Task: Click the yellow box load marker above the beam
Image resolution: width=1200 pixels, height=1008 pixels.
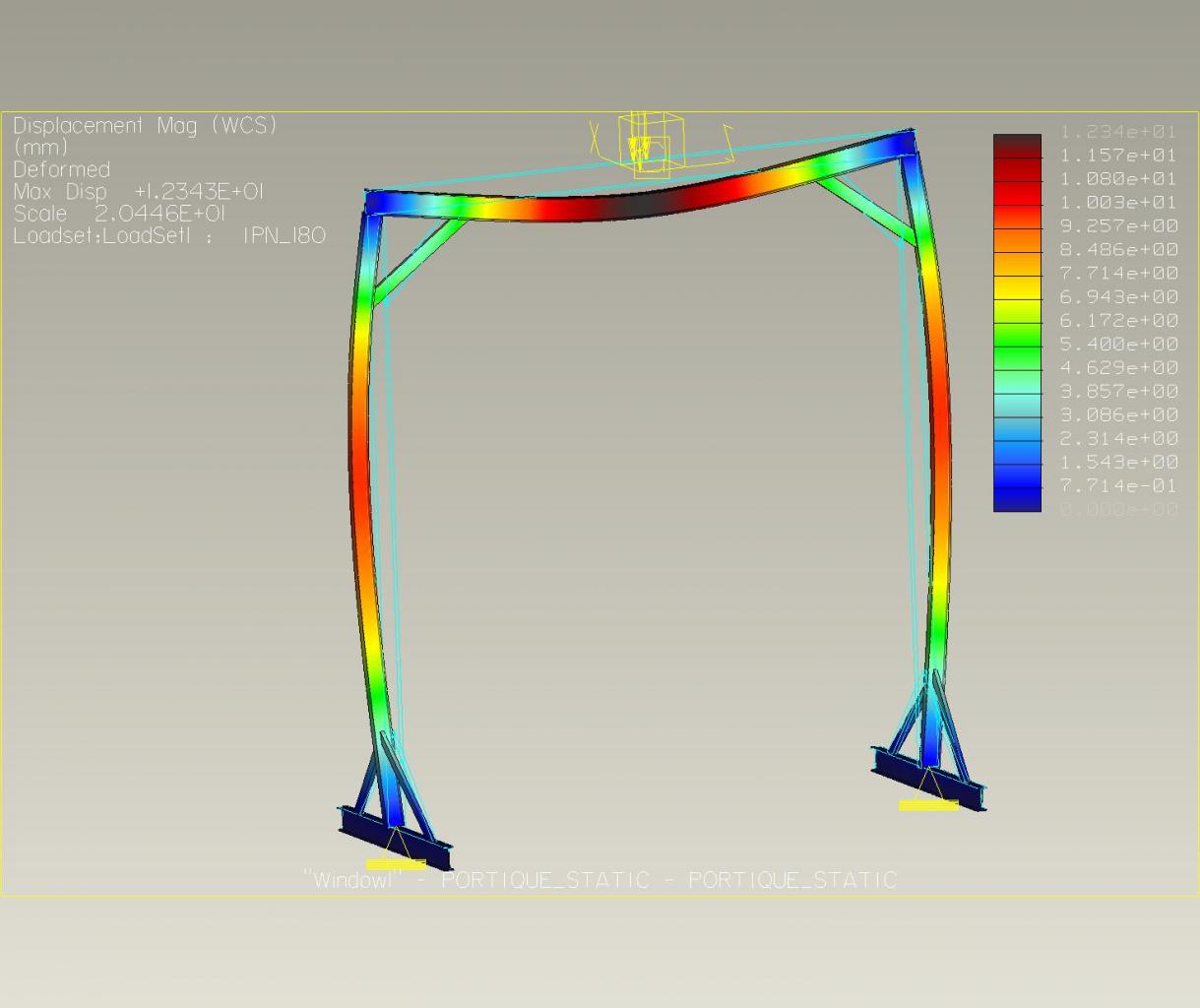Action: tap(651, 143)
